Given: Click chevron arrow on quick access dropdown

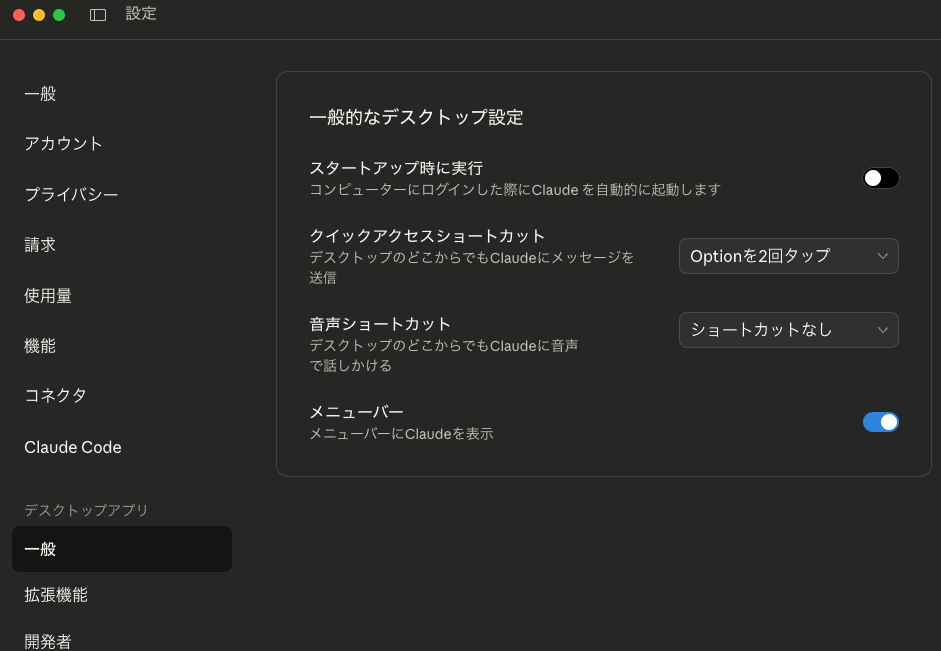Looking at the screenshot, I should [882, 256].
